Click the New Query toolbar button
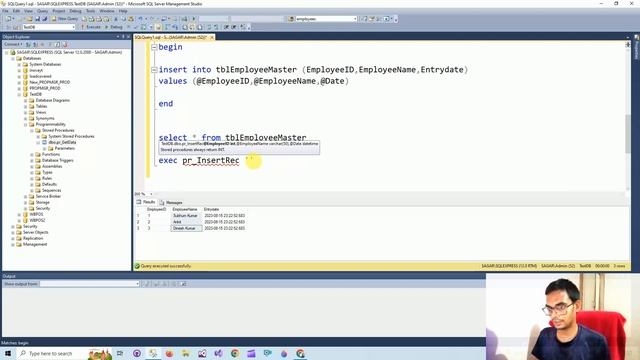 pyautogui.click(x=65, y=19)
